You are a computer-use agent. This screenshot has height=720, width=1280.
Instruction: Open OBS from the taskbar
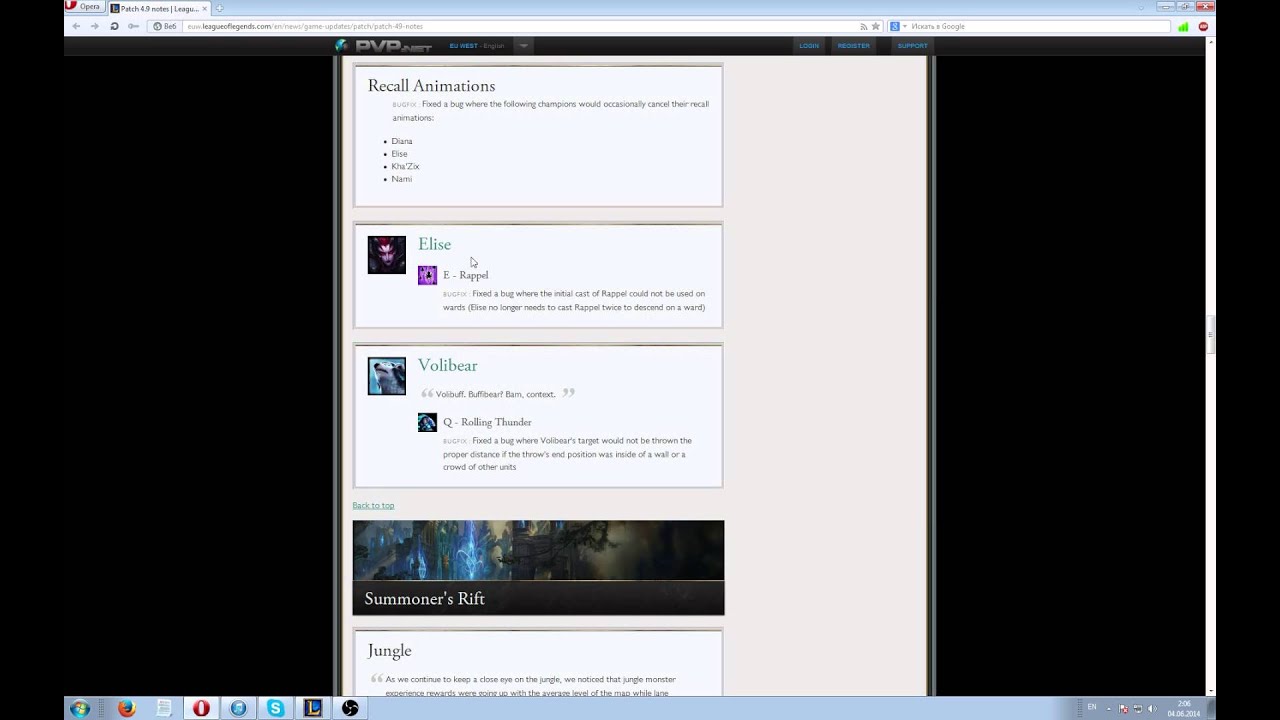tap(350, 708)
